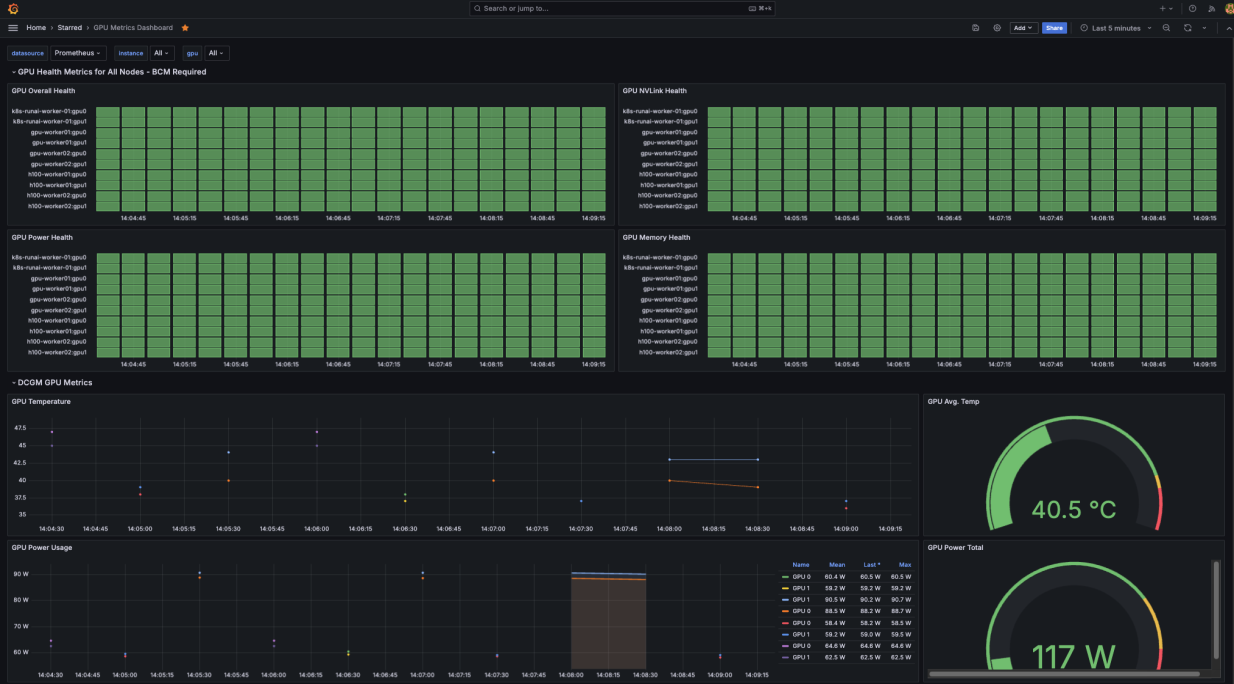Toggle GPU 0 series with 88.5 W mean

point(802,611)
